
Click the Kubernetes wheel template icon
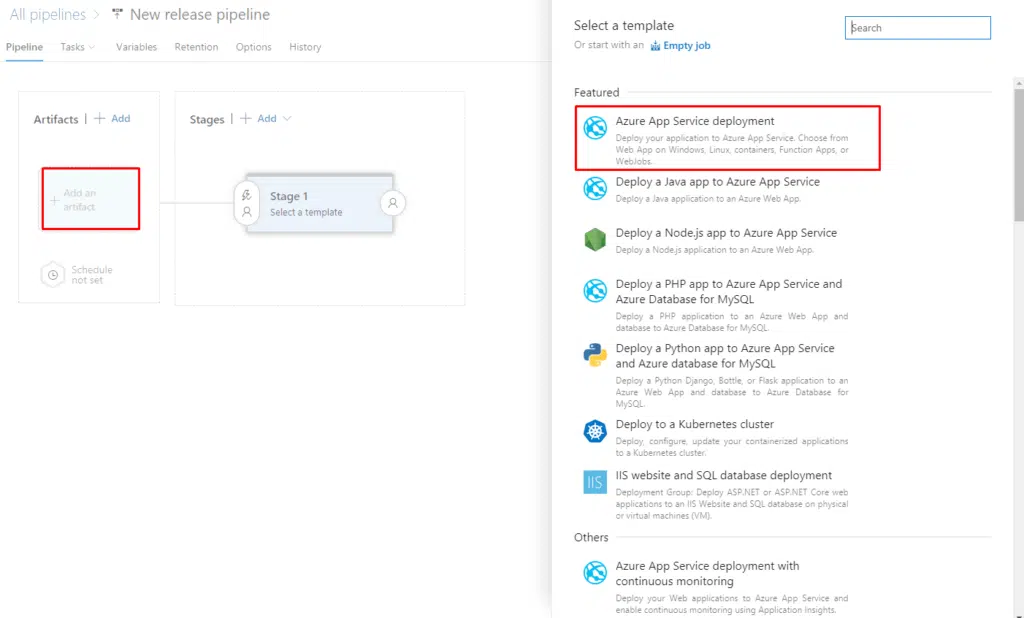595,431
